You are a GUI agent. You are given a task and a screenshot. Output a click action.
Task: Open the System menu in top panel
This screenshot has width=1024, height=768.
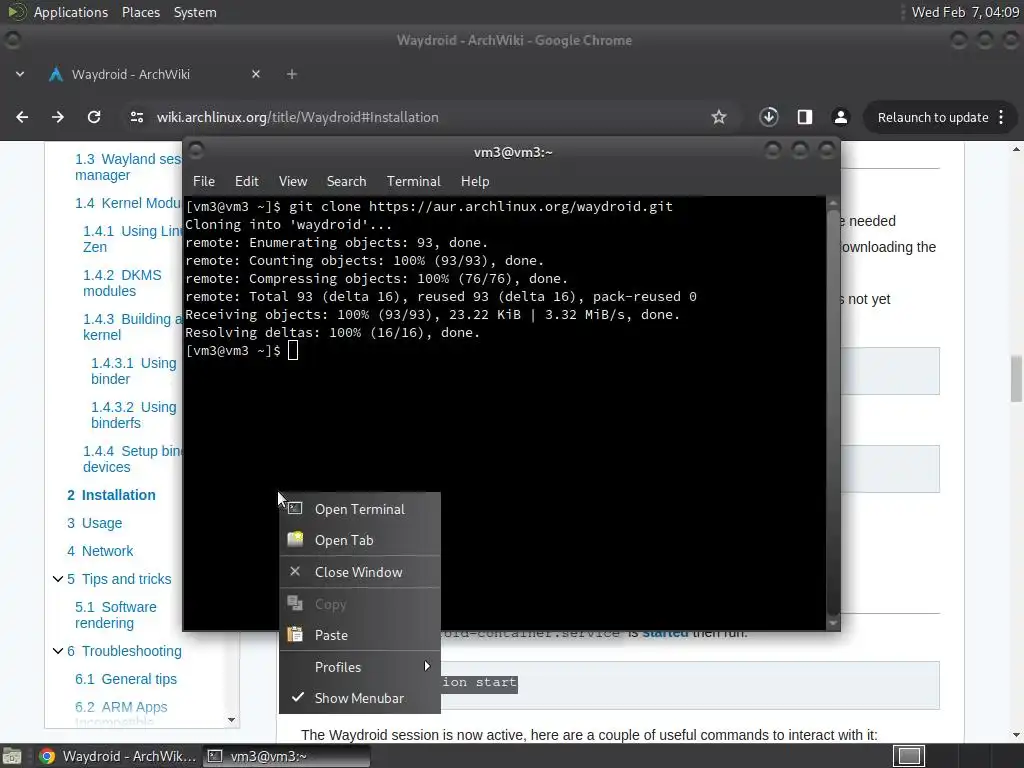click(195, 12)
